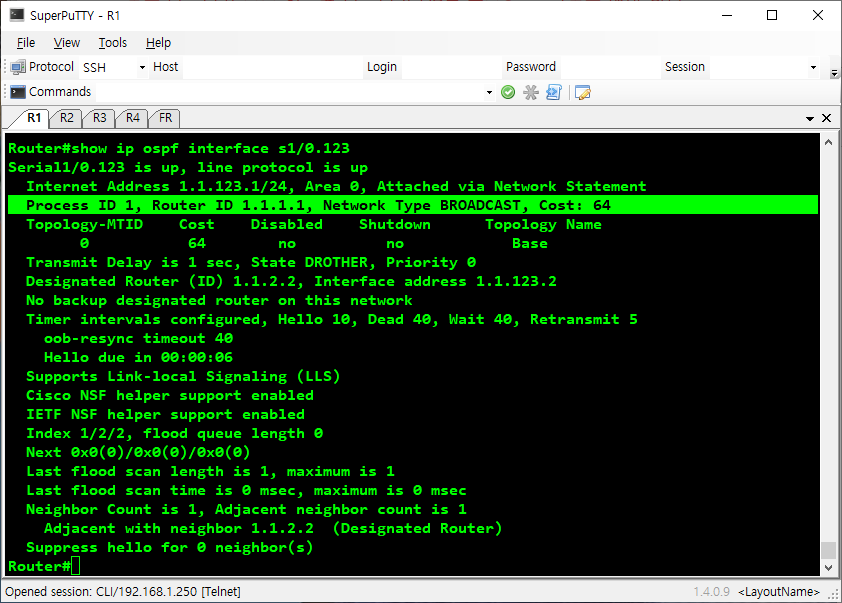Click the edit script pencil icon
This screenshot has width=842, height=603.
tap(583, 92)
